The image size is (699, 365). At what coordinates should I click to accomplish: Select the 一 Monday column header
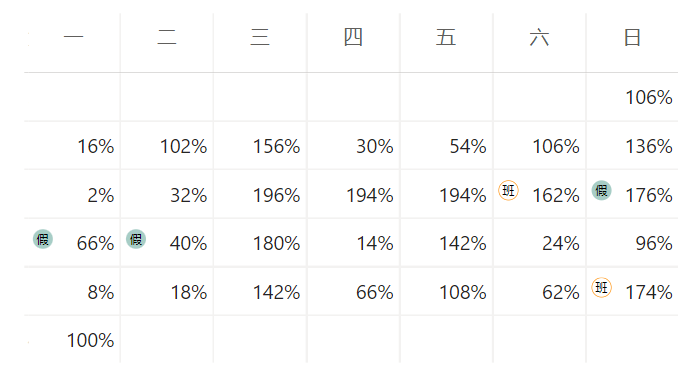coord(74,37)
